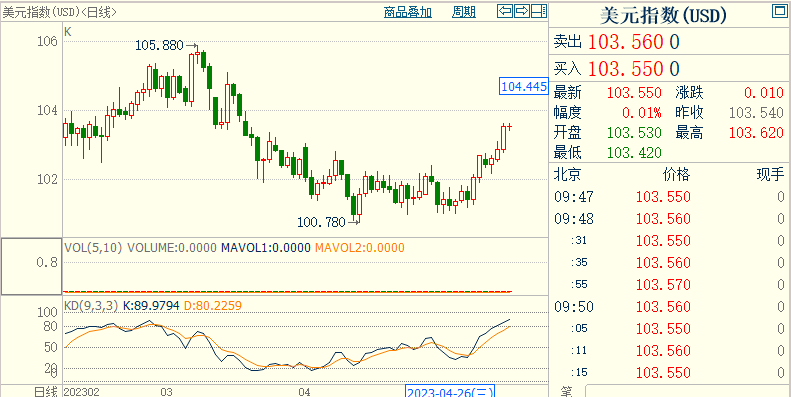Click the 100.780 low price annotation
The image size is (791, 397).
321,221
